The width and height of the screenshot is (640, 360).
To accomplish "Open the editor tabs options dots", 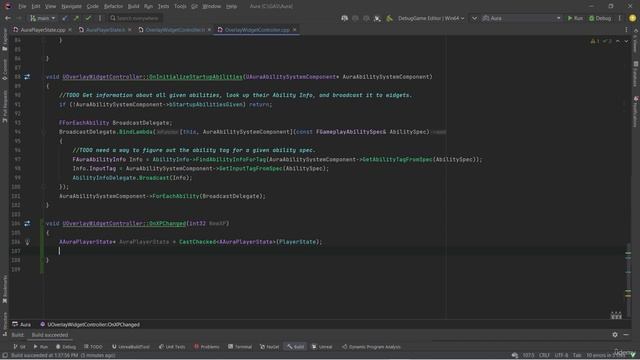I will pos(627,30).
